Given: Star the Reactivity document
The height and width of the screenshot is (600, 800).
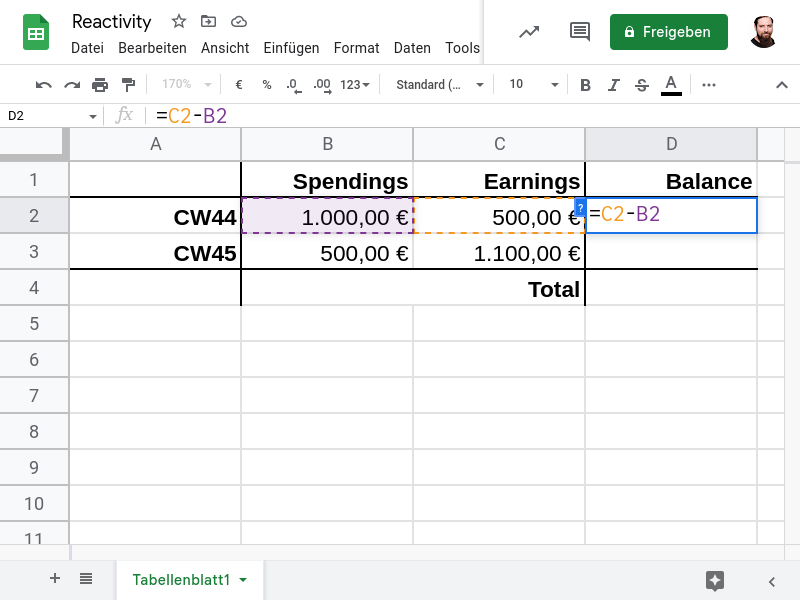Looking at the screenshot, I should (x=179, y=21).
